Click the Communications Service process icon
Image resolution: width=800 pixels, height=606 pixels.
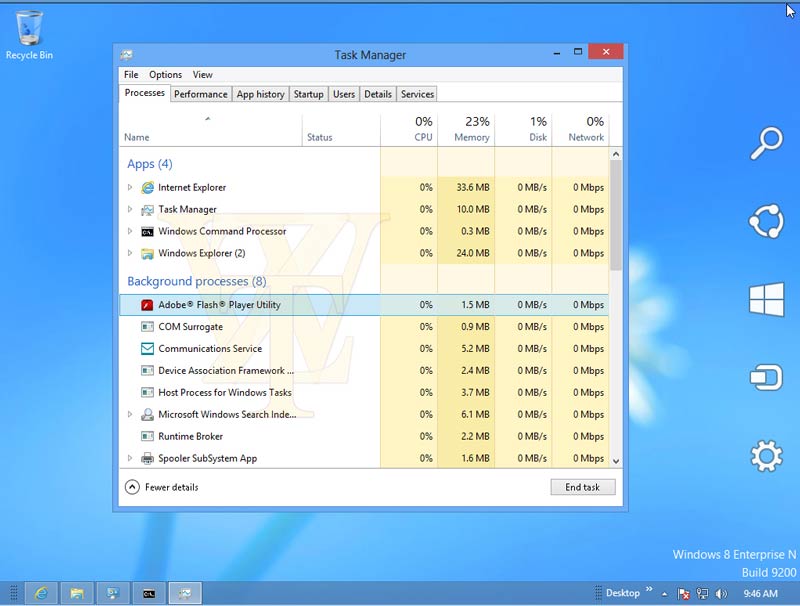[147, 349]
